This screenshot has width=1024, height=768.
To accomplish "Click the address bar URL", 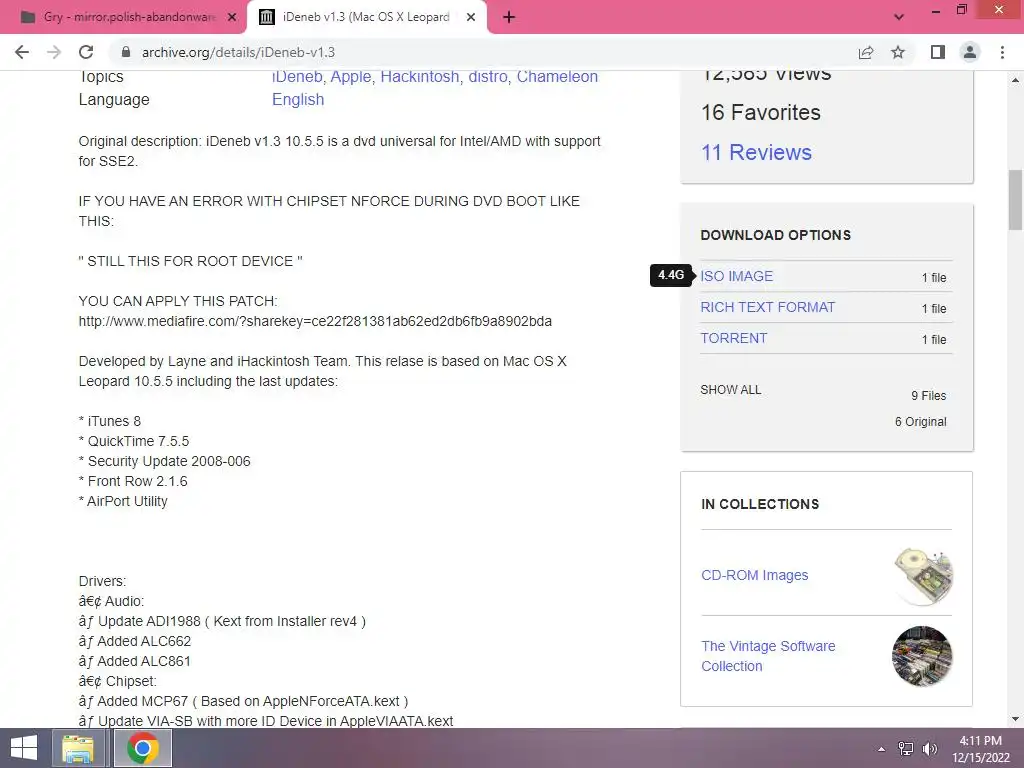I will (x=238, y=52).
